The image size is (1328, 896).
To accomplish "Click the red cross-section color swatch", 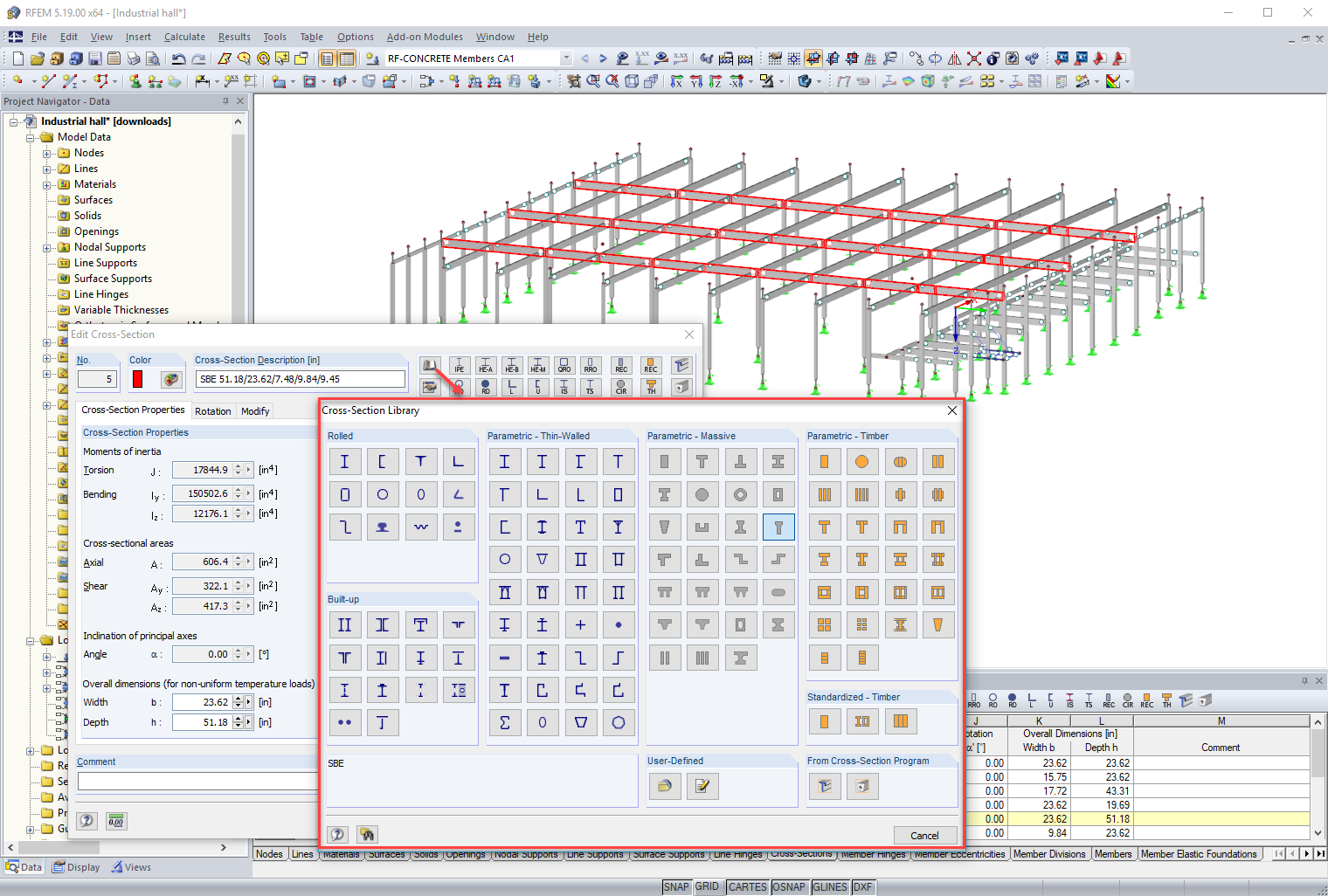I will point(138,379).
